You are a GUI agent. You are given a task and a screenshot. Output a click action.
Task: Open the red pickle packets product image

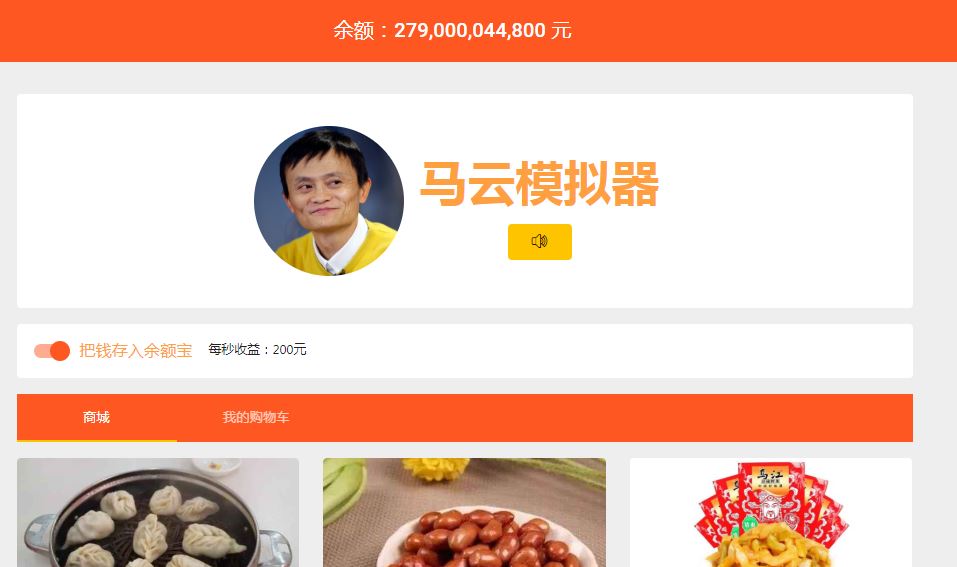point(771,513)
